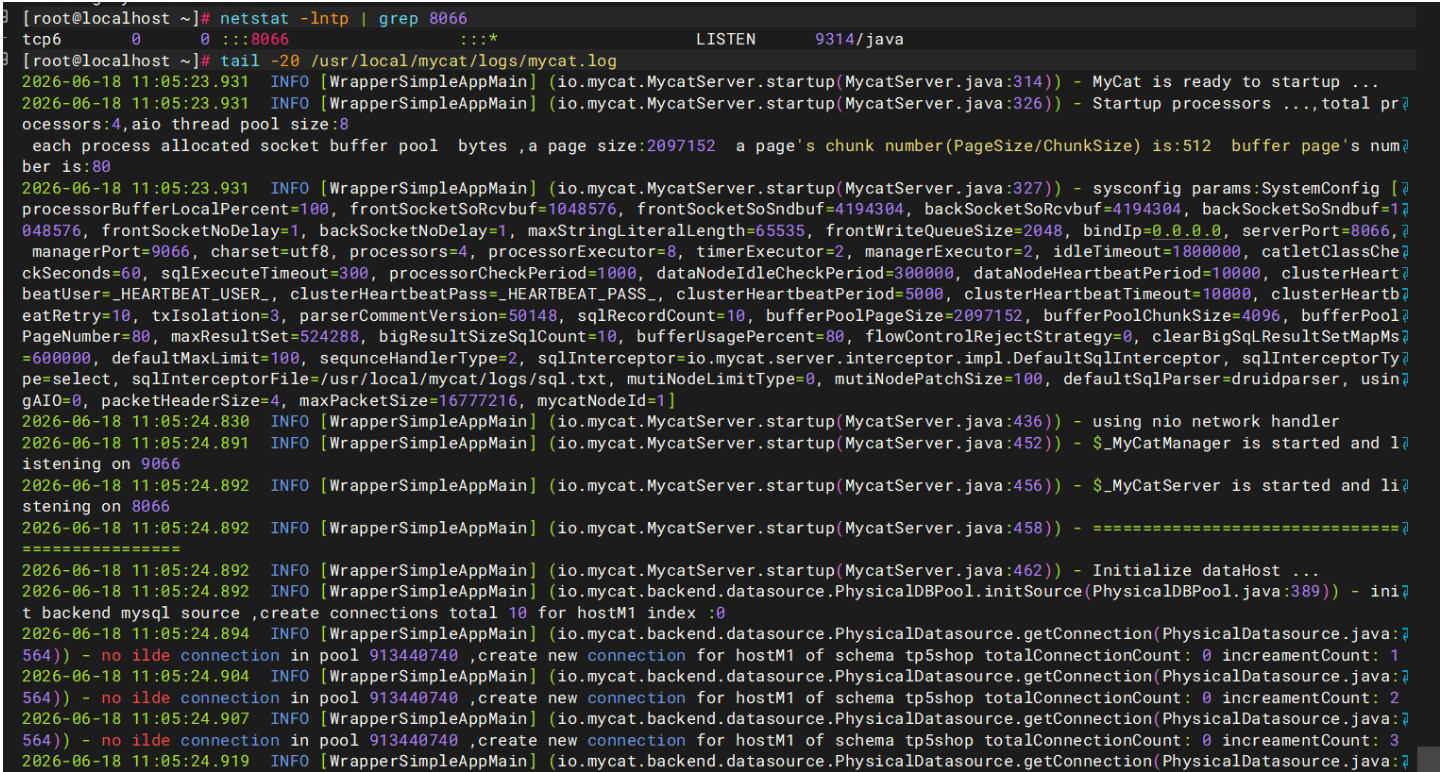This screenshot has width=1446, height=772.
Task: Select timestamp '11:05:24.830'
Action: coord(190,422)
